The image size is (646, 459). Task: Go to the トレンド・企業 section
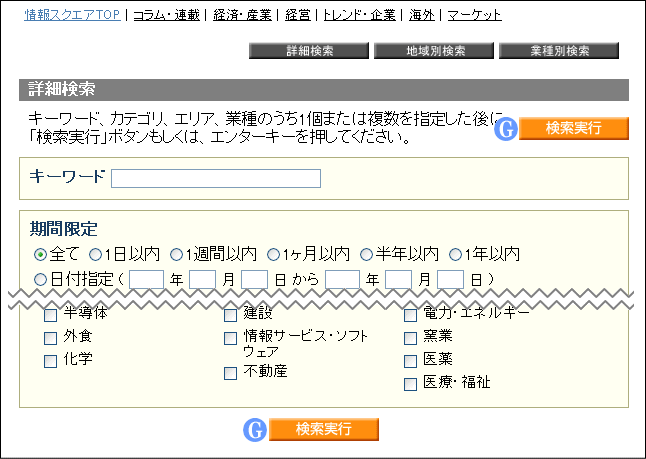pyautogui.click(x=359, y=15)
